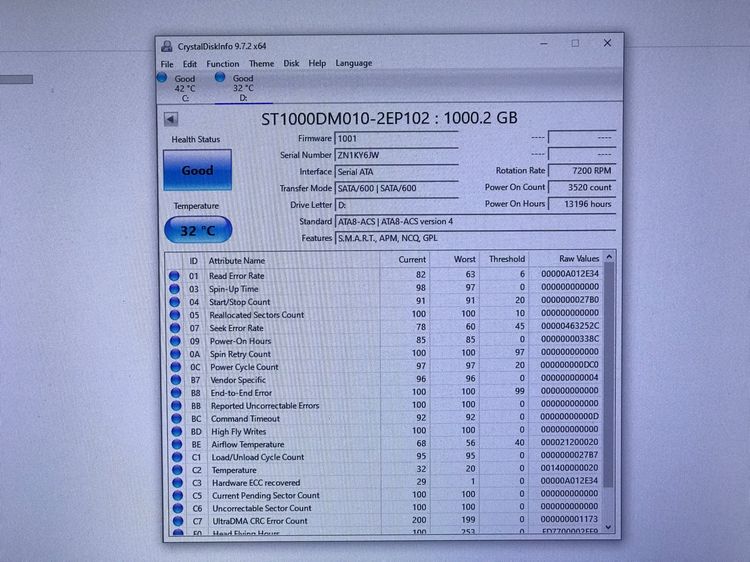Open the Language menu
The height and width of the screenshot is (562, 750).
point(353,63)
